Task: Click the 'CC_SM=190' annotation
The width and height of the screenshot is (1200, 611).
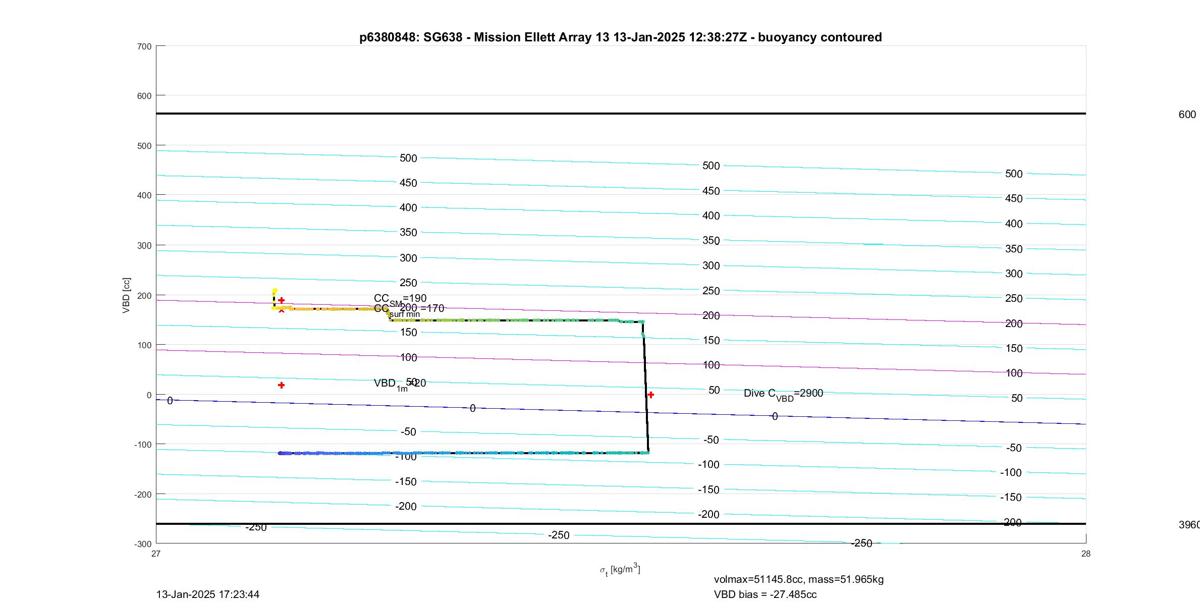Action: click(400, 298)
